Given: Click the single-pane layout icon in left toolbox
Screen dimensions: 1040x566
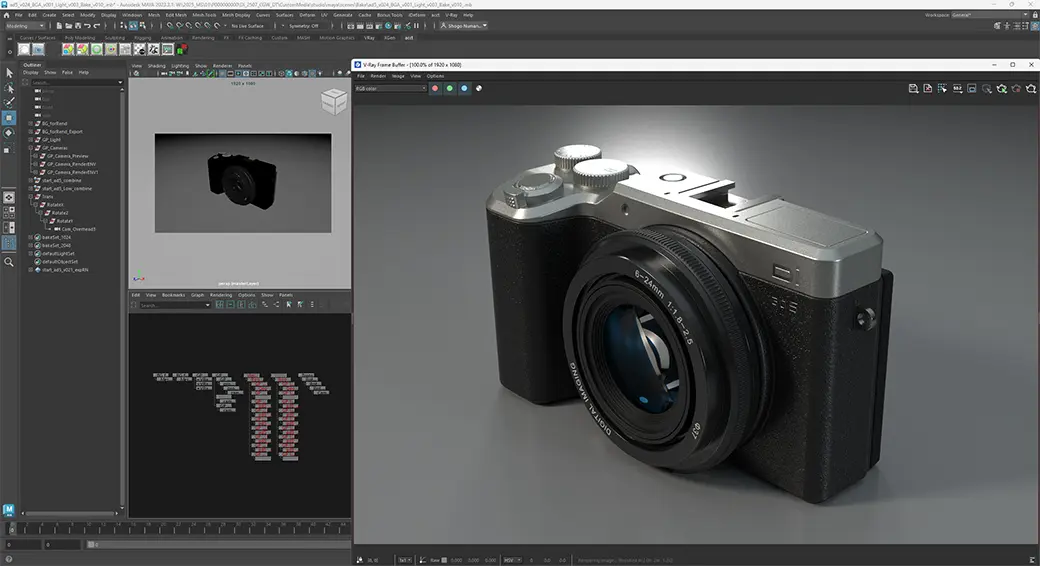Looking at the screenshot, I should [9, 197].
